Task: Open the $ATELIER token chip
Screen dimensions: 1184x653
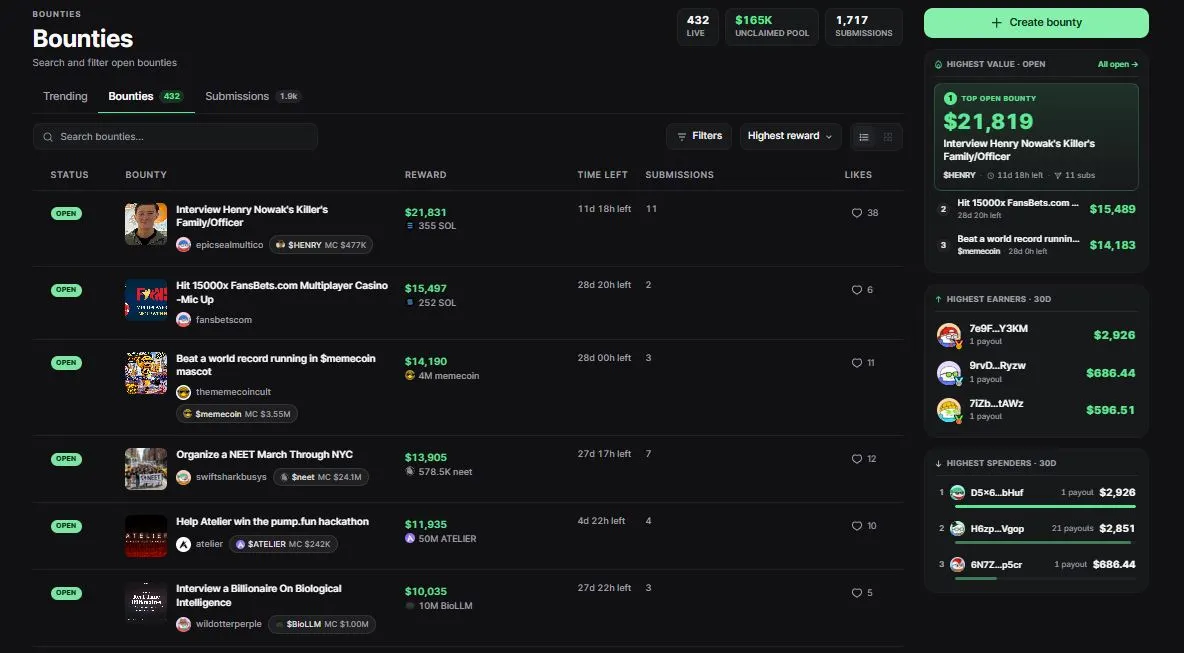Action: 283,544
